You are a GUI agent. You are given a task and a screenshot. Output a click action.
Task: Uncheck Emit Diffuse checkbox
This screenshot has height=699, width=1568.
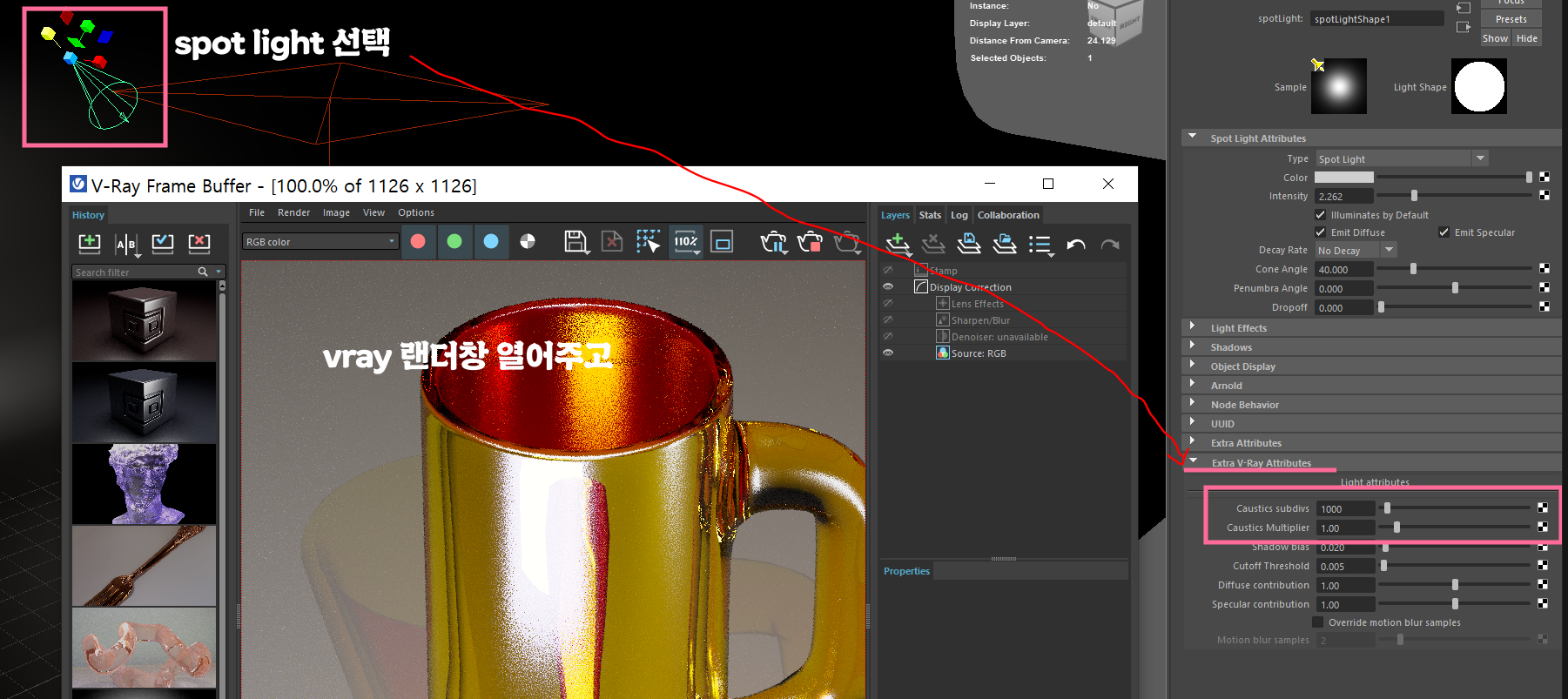coord(1321,232)
